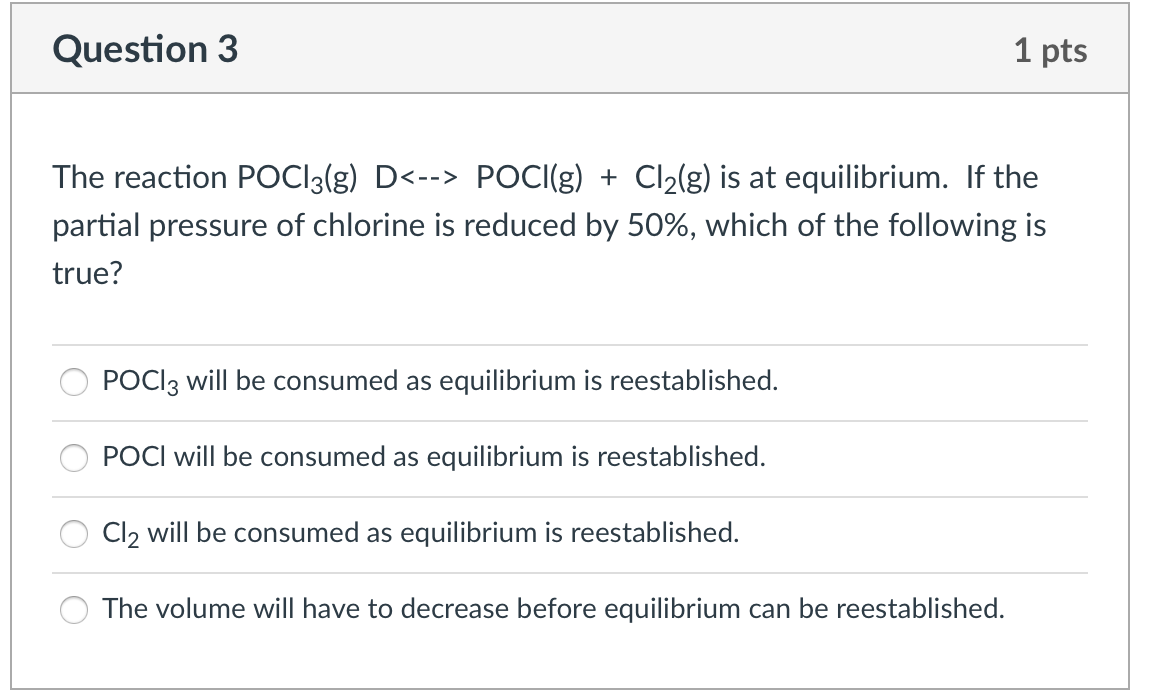
Task: Choose answer 'POCl3 will be consumed as equilibrium is reestablished'
Action: 438,381
